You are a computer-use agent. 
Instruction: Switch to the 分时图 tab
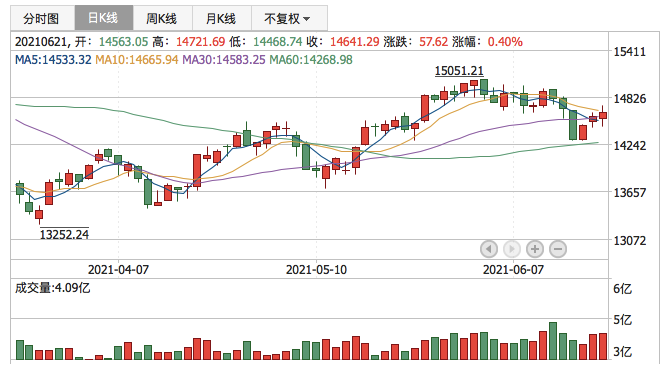pos(43,18)
